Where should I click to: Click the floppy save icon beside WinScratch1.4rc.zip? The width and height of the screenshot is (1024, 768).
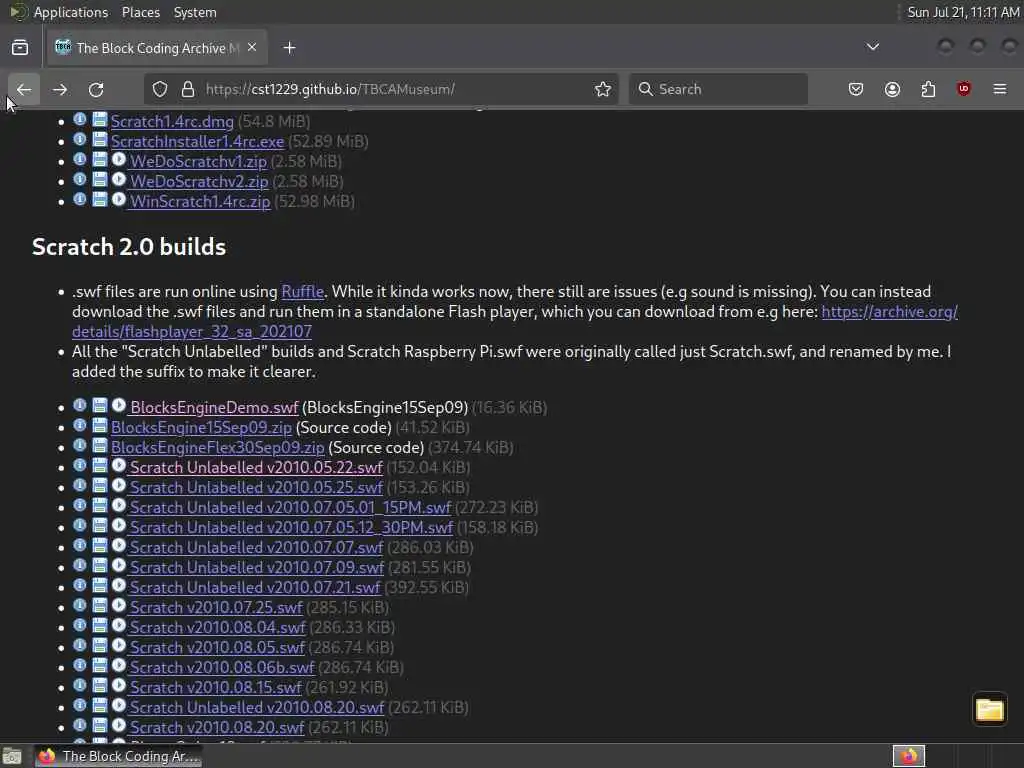[x=99, y=199]
